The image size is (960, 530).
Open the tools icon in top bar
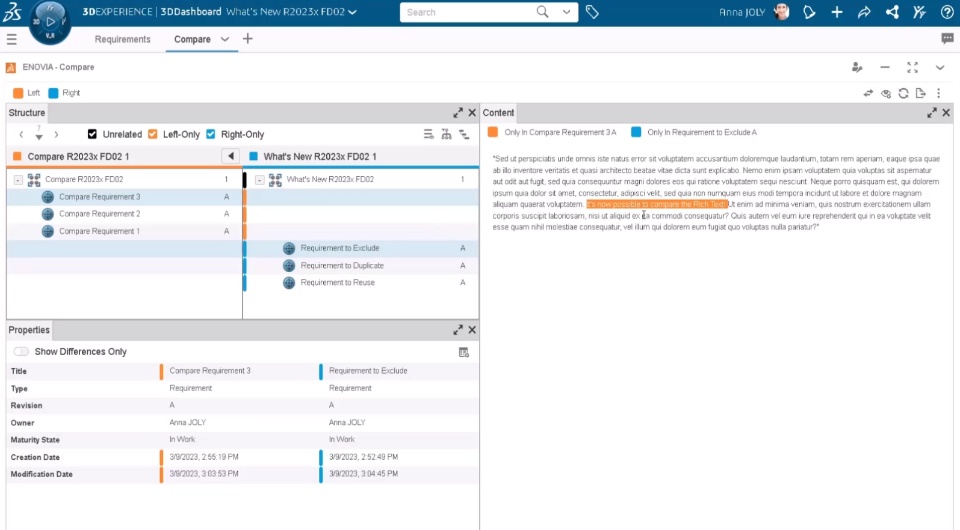point(919,12)
